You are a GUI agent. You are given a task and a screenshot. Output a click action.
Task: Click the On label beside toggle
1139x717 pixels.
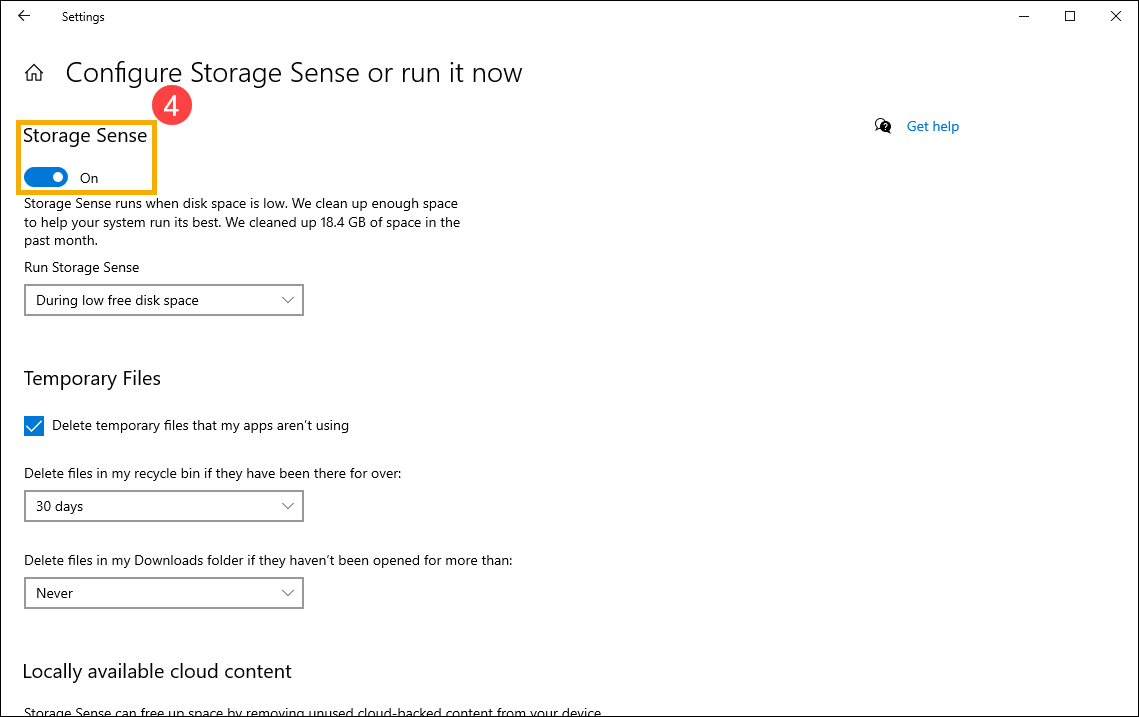(89, 178)
